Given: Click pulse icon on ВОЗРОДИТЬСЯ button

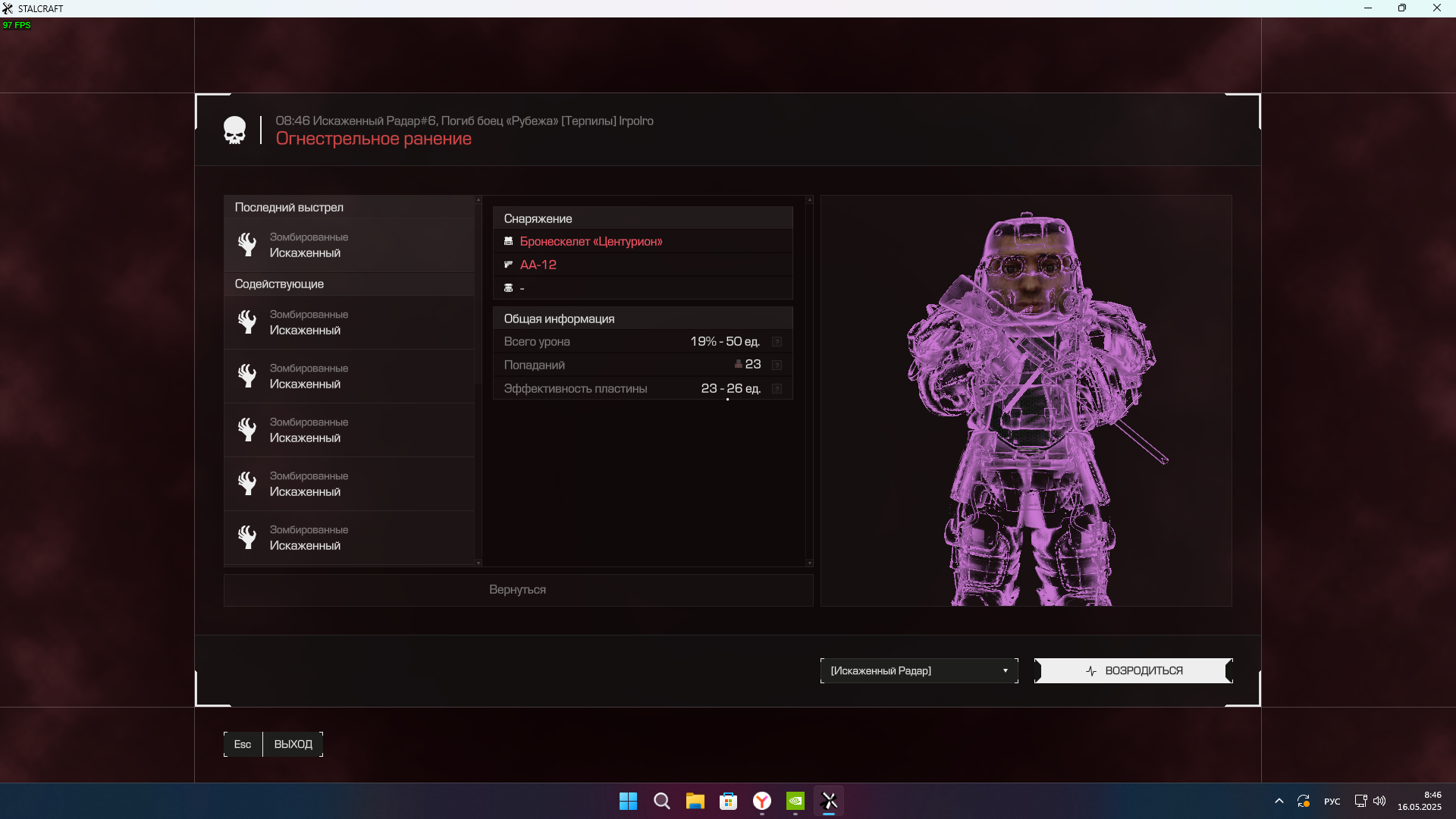Looking at the screenshot, I should pos(1091,671).
